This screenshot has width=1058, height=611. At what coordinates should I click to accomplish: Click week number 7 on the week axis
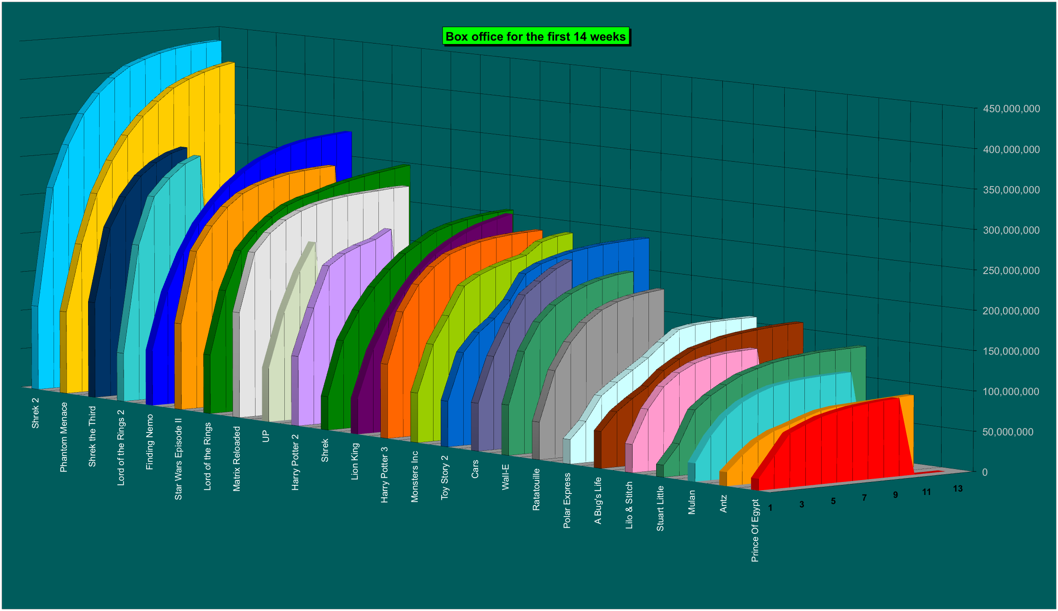click(864, 498)
